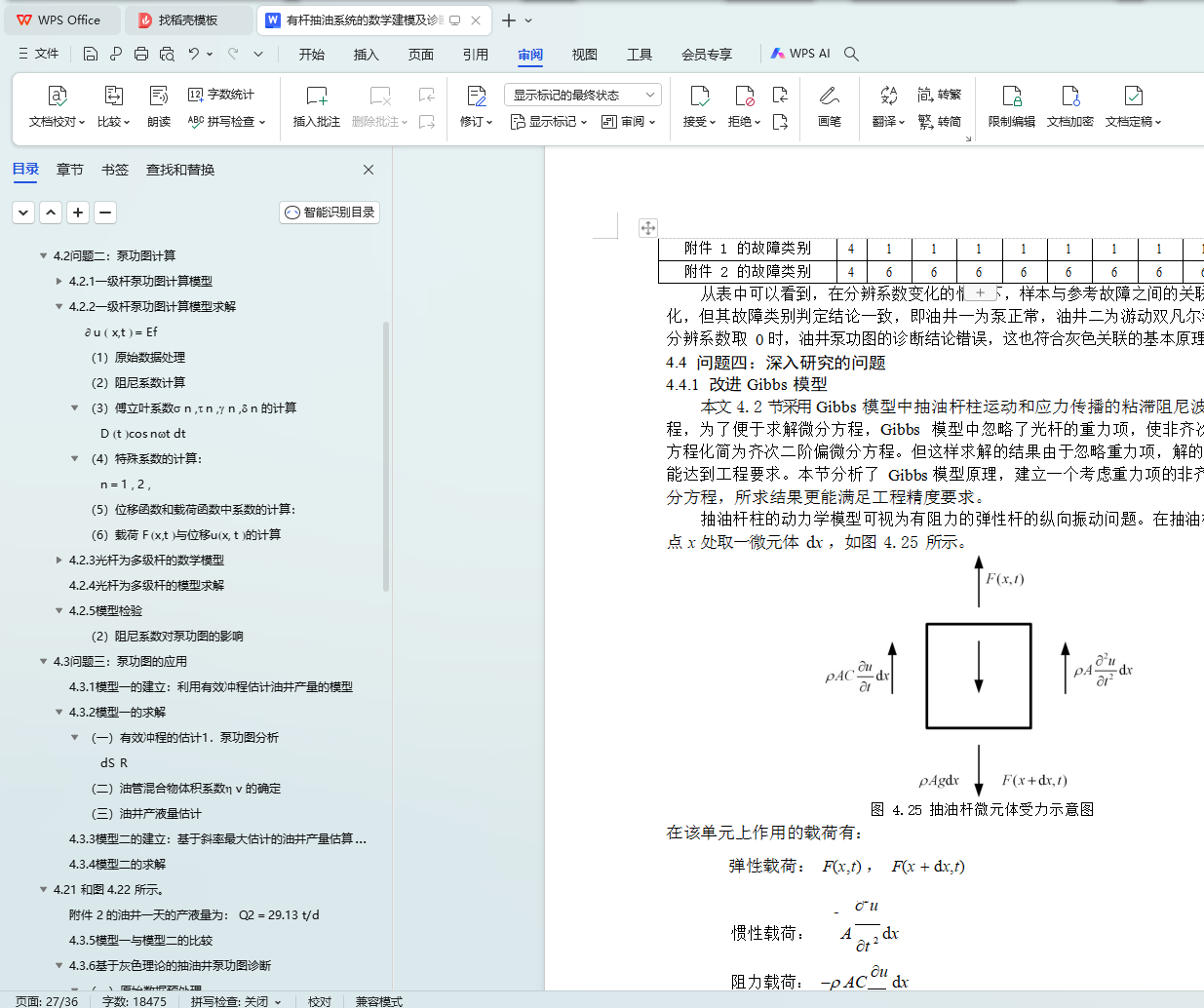Open the 书签 tab in the side panel
The image size is (1204, 1008).
[115, 170]
